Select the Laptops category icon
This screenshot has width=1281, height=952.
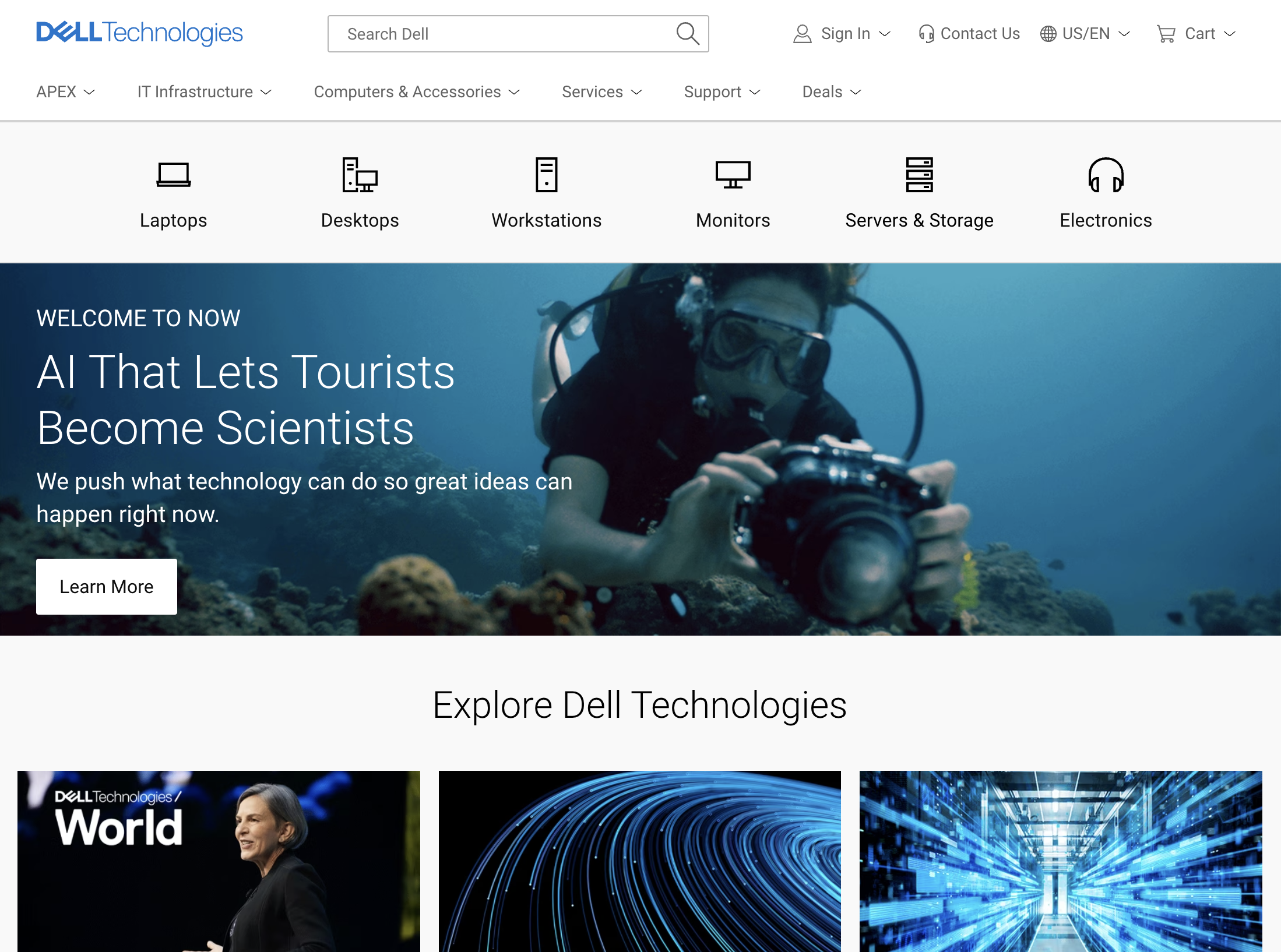pyautogui.click(x=173, y=175)
